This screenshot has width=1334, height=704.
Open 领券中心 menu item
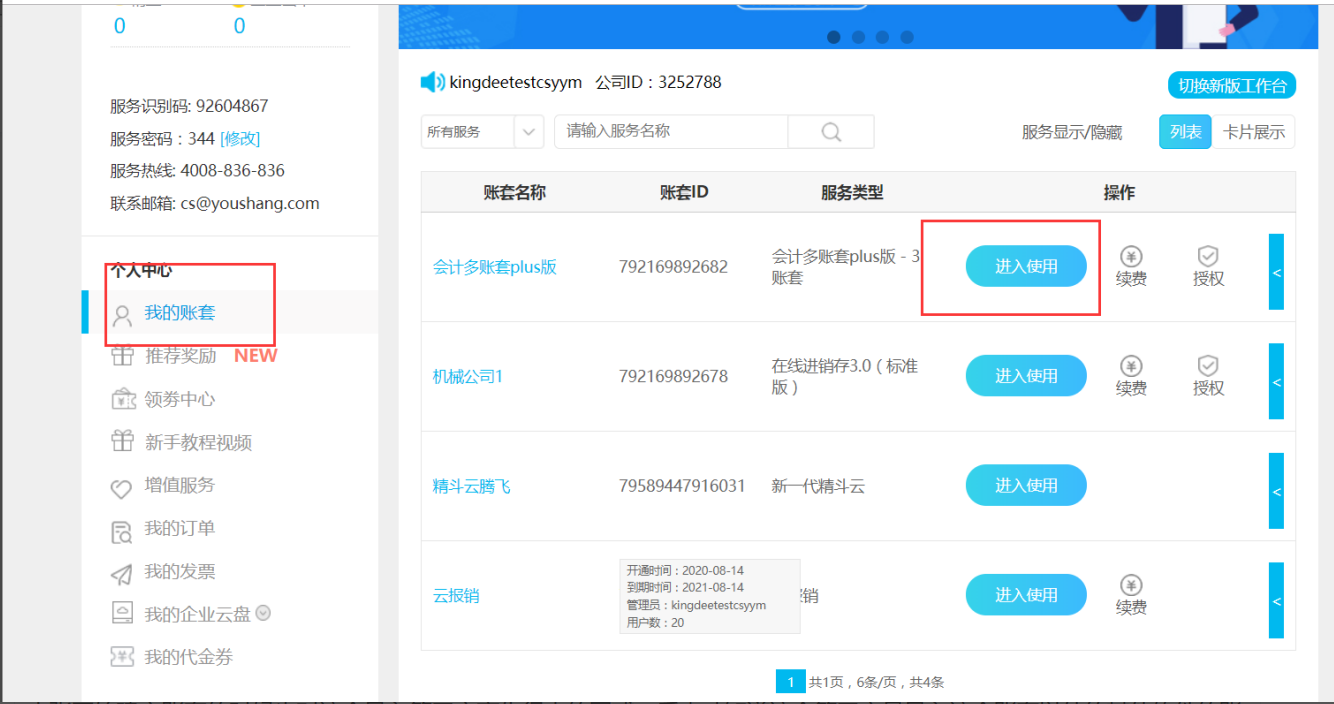coord(180,399)
